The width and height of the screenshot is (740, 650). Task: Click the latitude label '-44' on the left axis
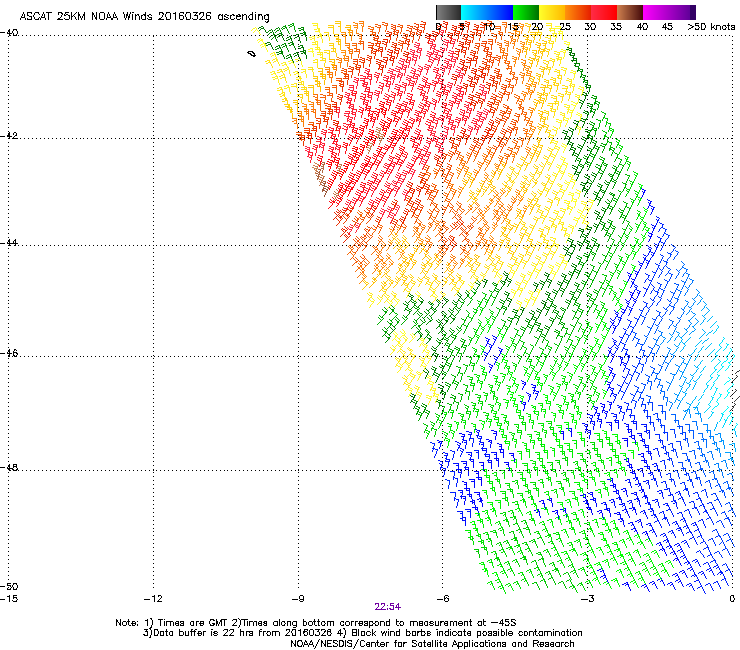pos(9,243)
